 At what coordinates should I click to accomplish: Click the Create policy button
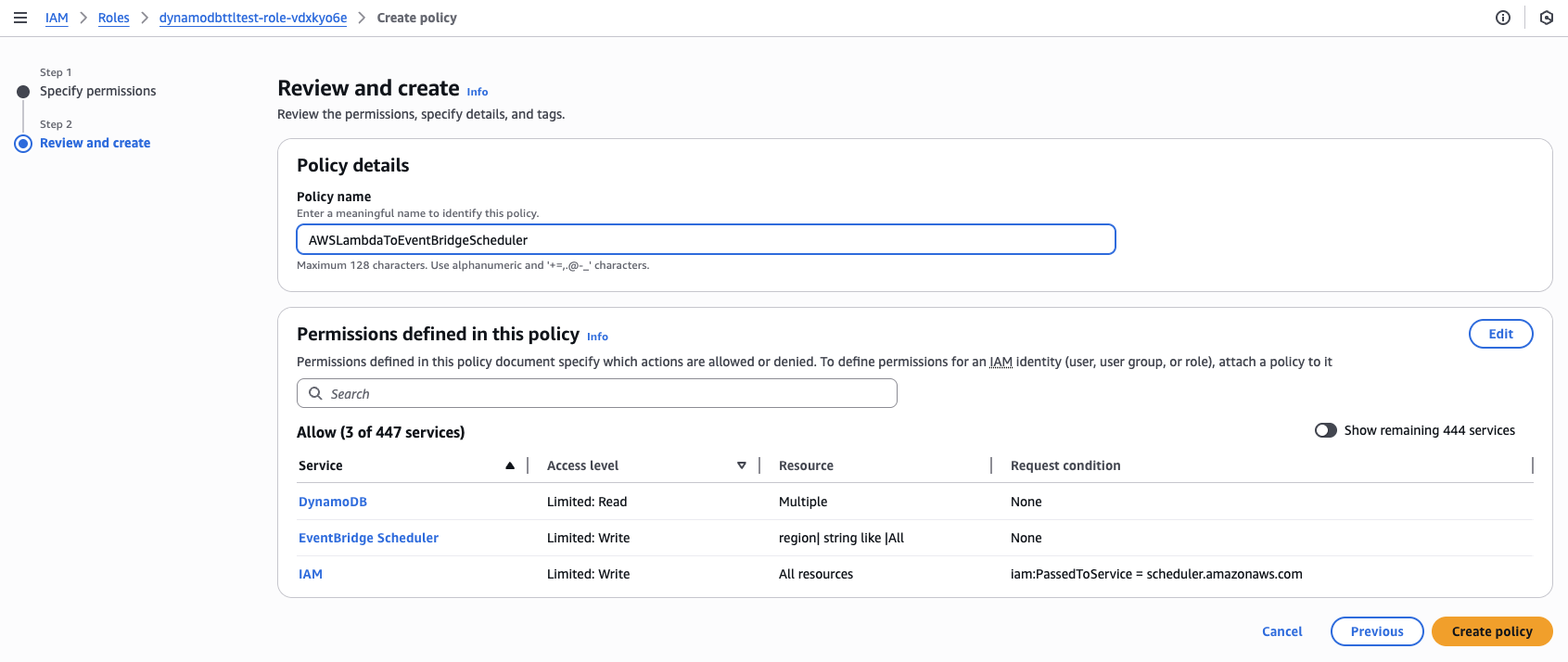pos(1491,631)
